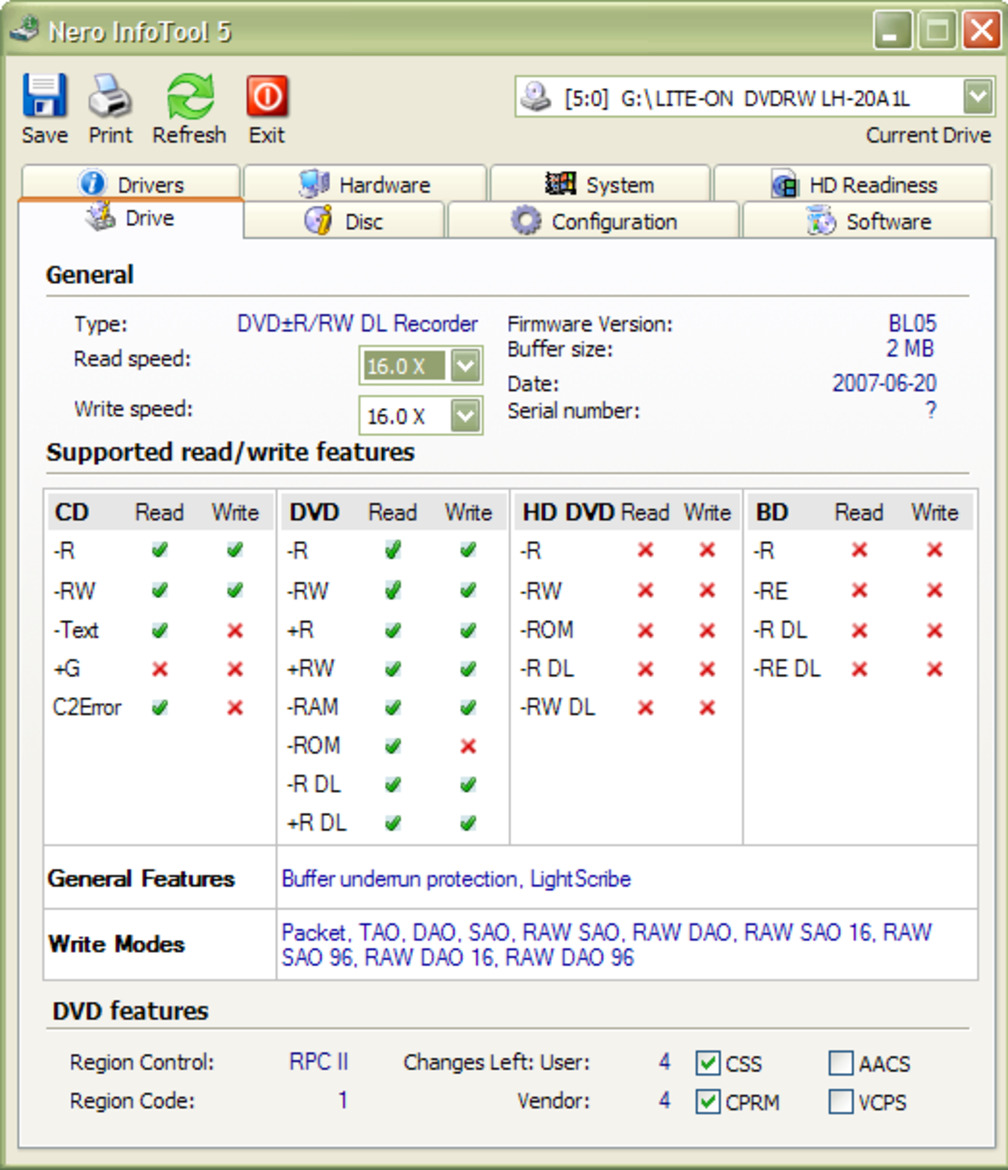This screenshot has width=1008, height=1170.
Task: Open the System tab
Action: tap(600, 183)
